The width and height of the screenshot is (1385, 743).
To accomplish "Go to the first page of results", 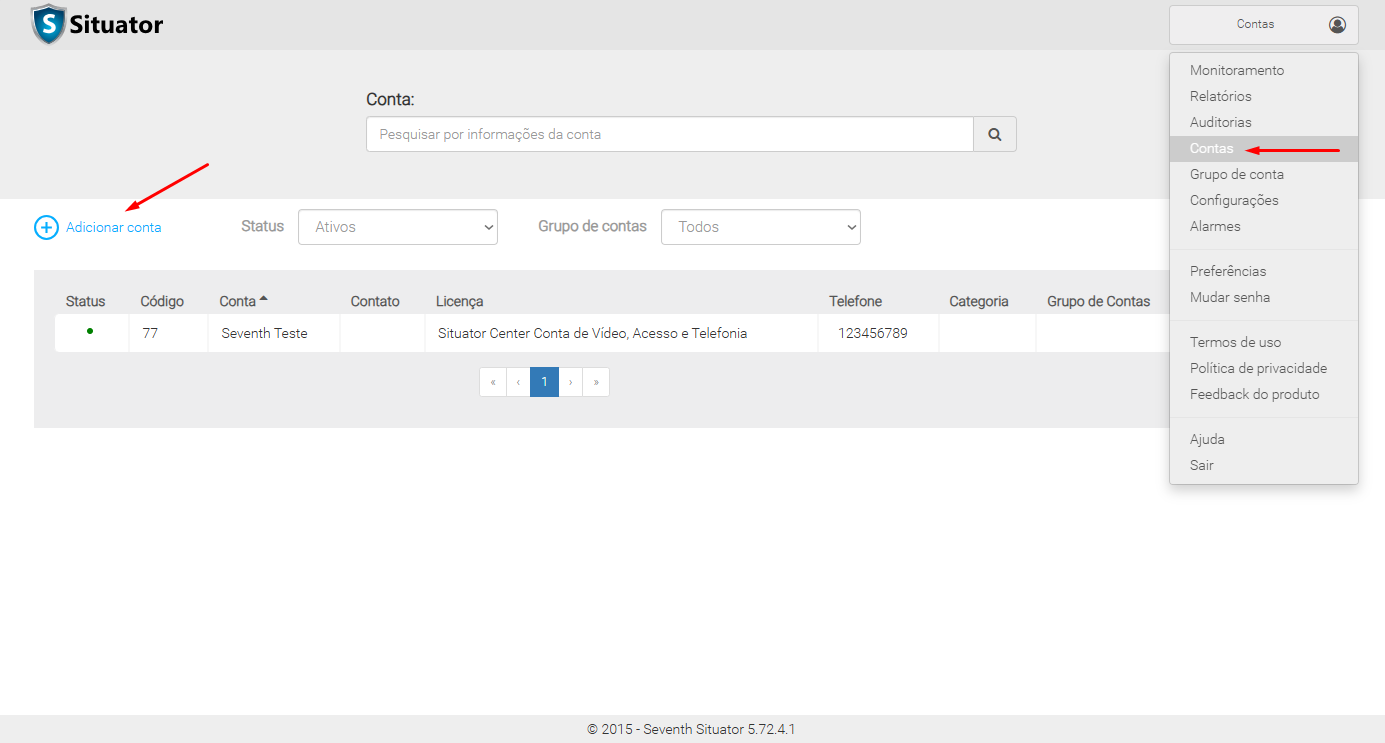I will coord(493,382).
